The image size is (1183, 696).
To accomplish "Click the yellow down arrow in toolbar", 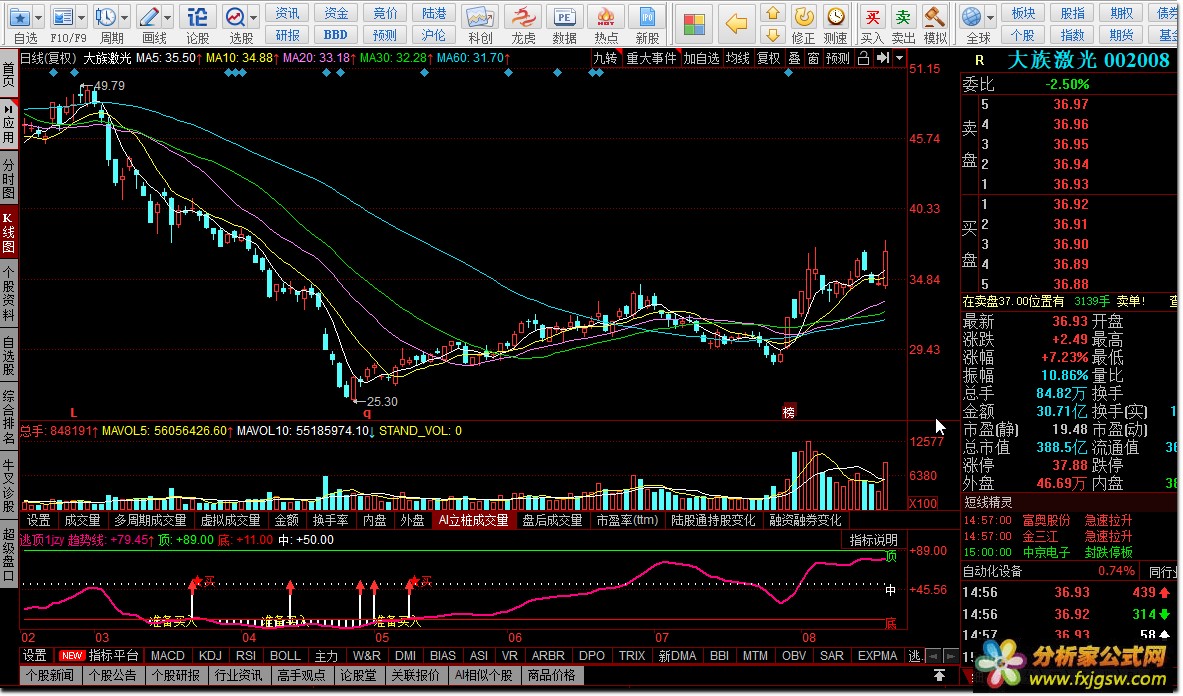I will [772, 35].
